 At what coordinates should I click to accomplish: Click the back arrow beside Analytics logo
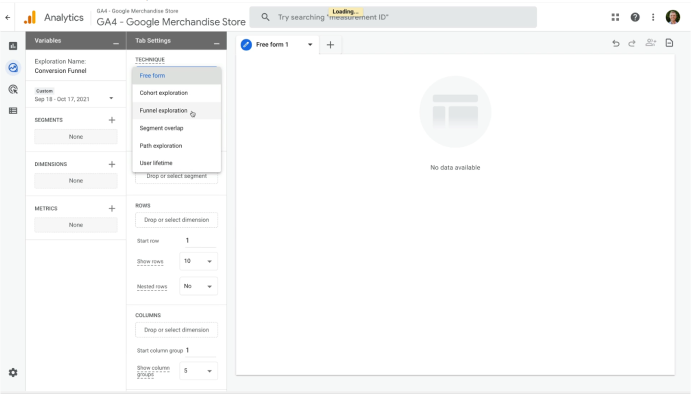point(7,18)
